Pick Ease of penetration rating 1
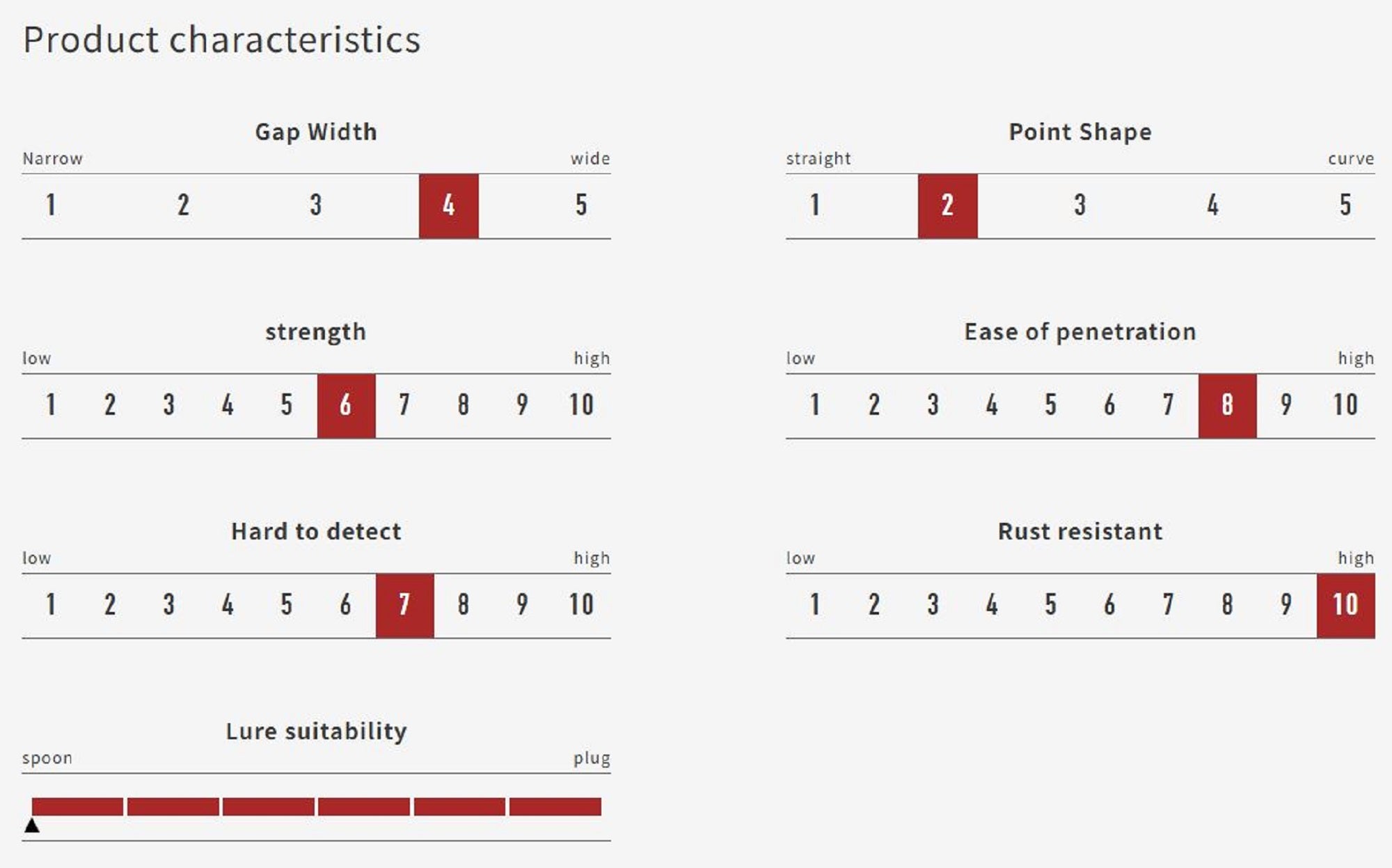This screenshot has height=868, width=1392. click(x=815, y=405)
